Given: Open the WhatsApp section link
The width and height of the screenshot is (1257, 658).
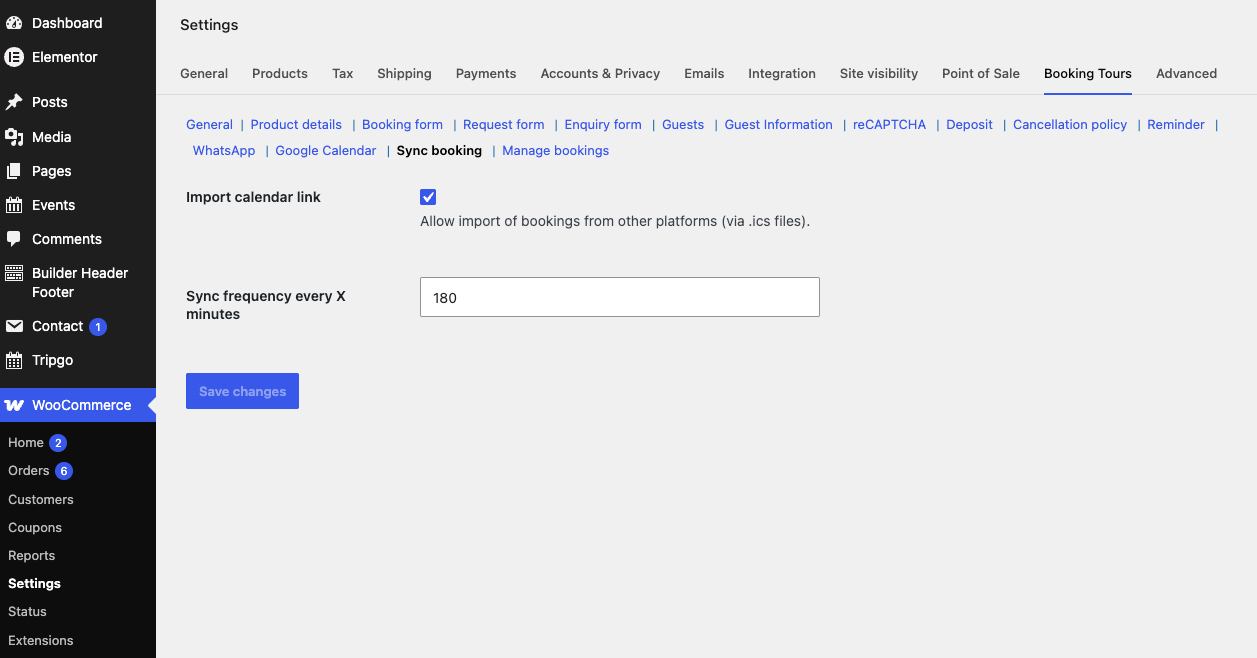Looking at the screenshot, I should (224, 150).
